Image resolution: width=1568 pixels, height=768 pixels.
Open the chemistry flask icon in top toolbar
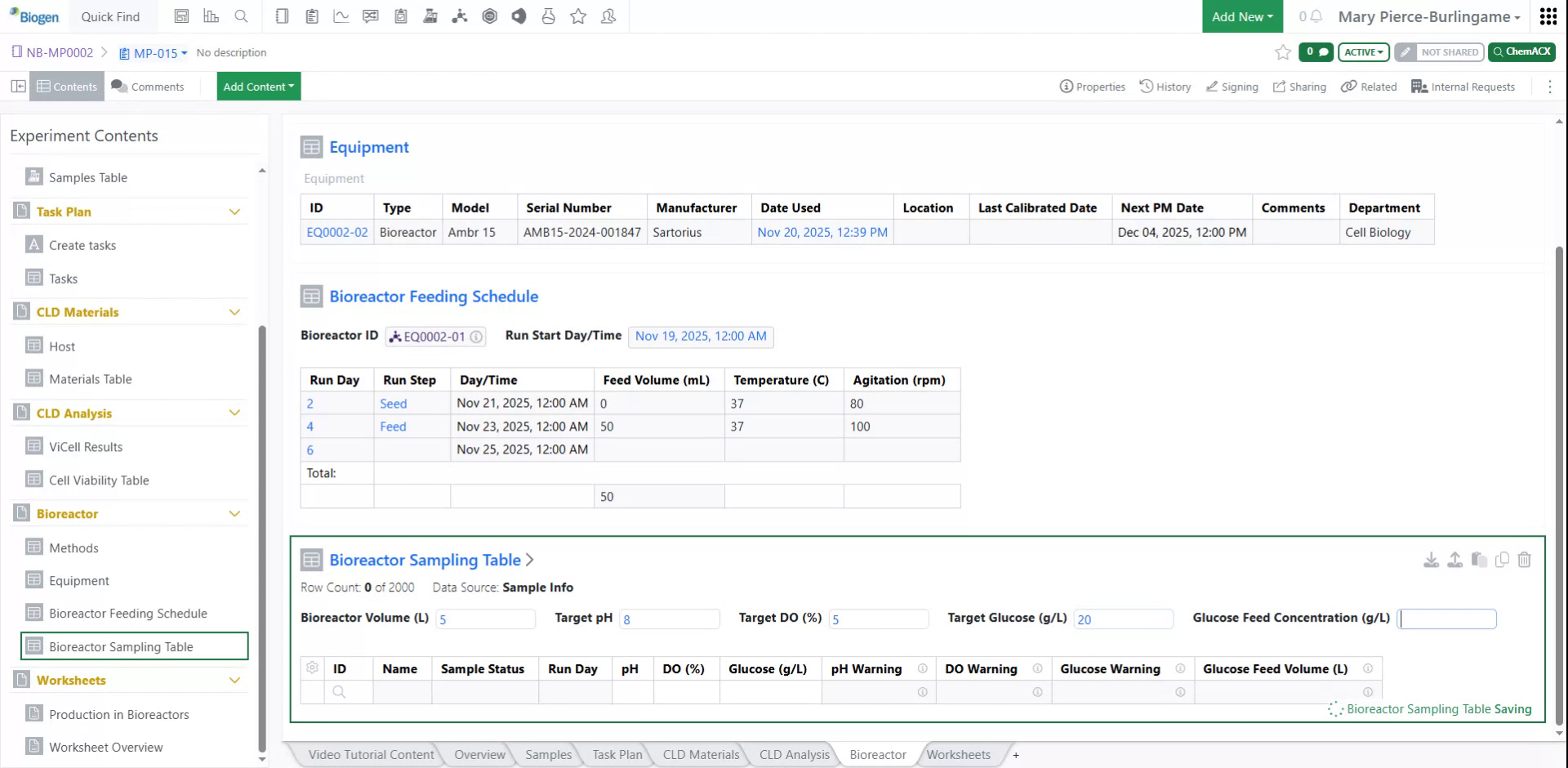[548, 16]
